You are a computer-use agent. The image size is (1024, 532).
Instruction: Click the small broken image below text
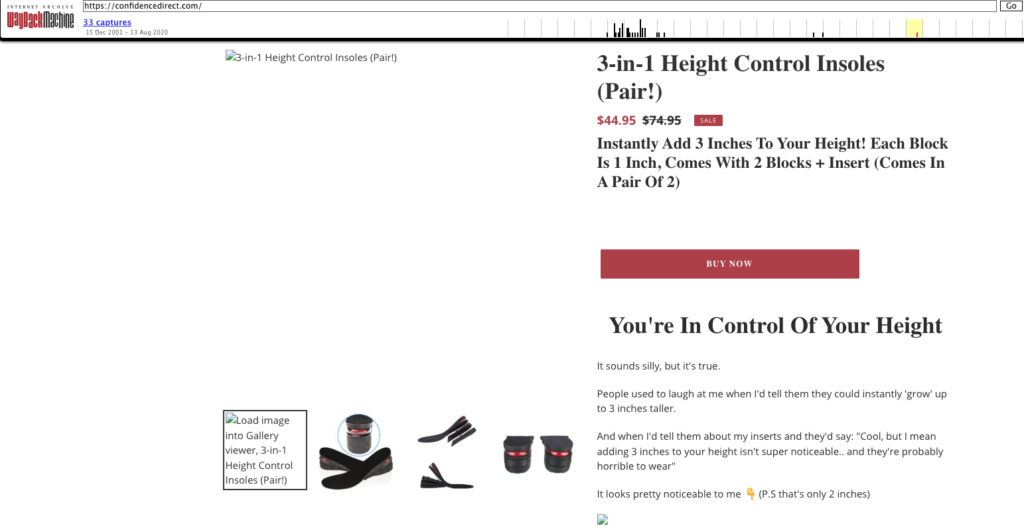coord(602,520)
